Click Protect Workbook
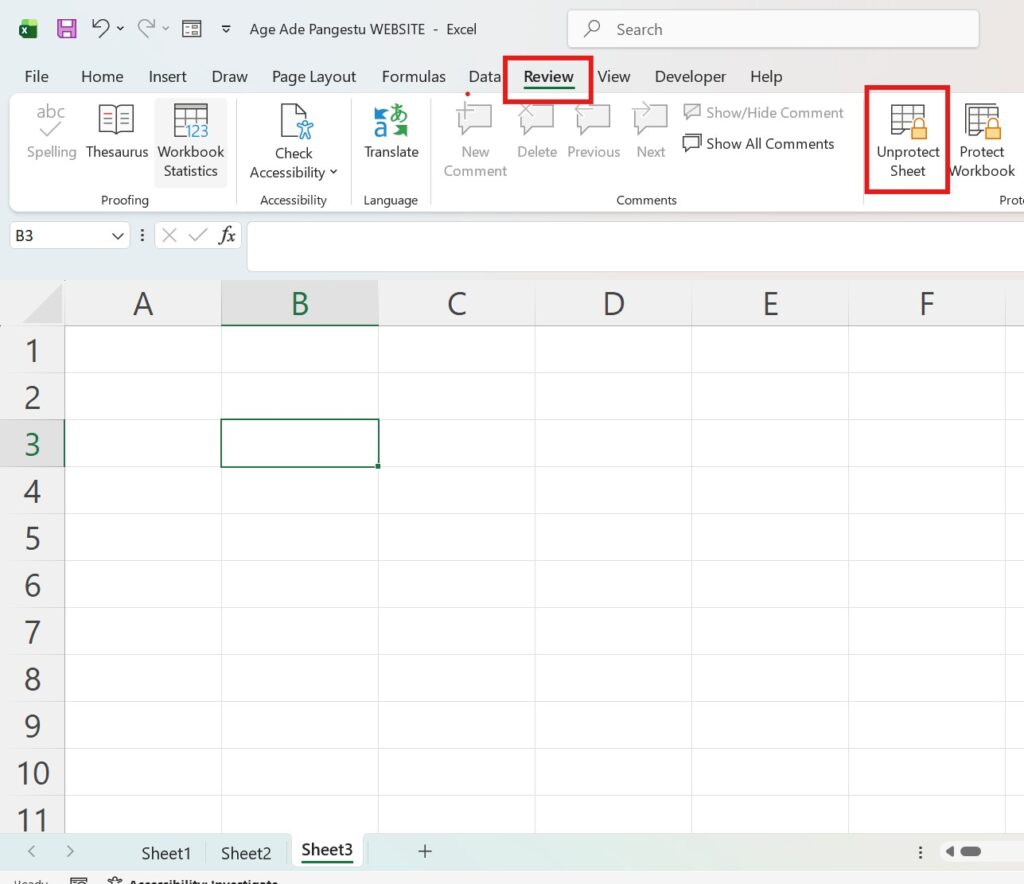Viewport: 1024px width, 884px height. (981, 140)
